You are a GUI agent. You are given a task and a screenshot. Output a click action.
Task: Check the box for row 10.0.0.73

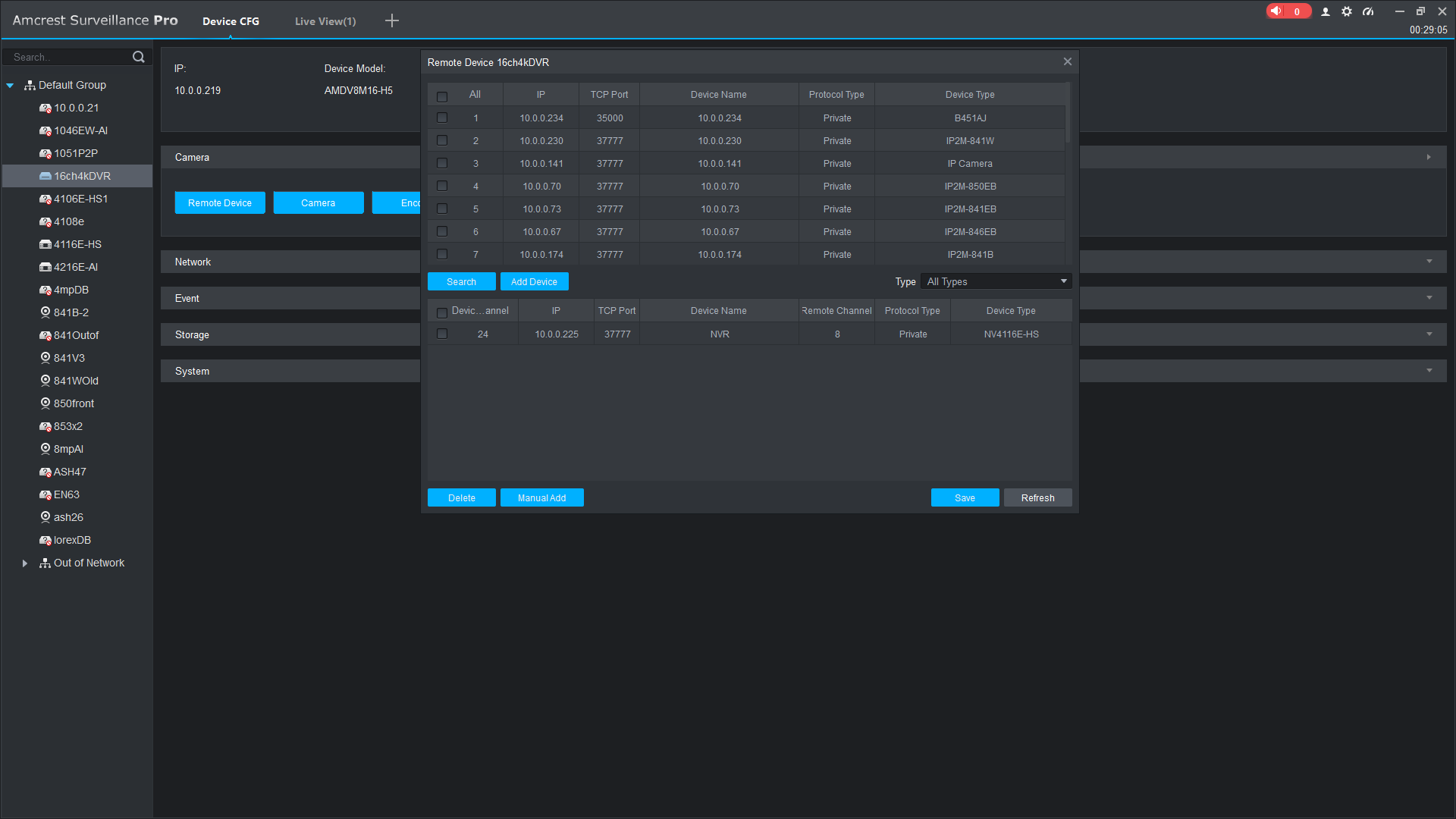point(442,209)
